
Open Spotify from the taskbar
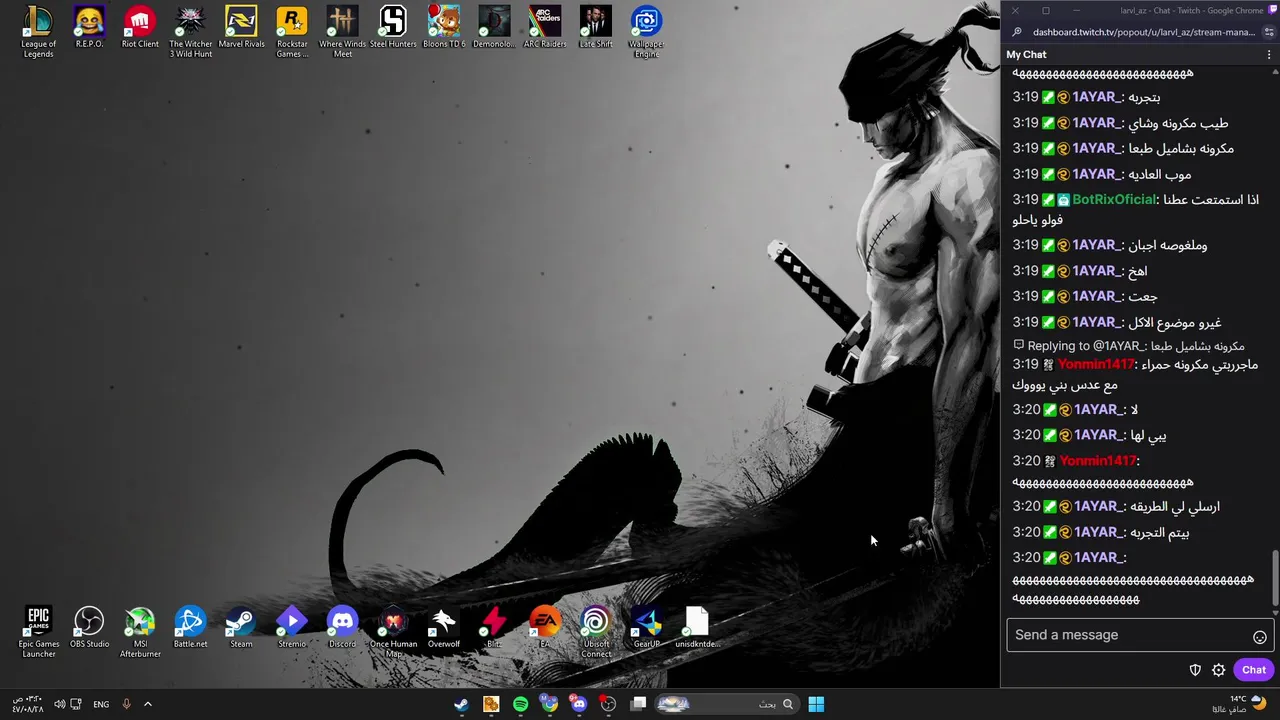pyautogui.click(x=520, y=704)
